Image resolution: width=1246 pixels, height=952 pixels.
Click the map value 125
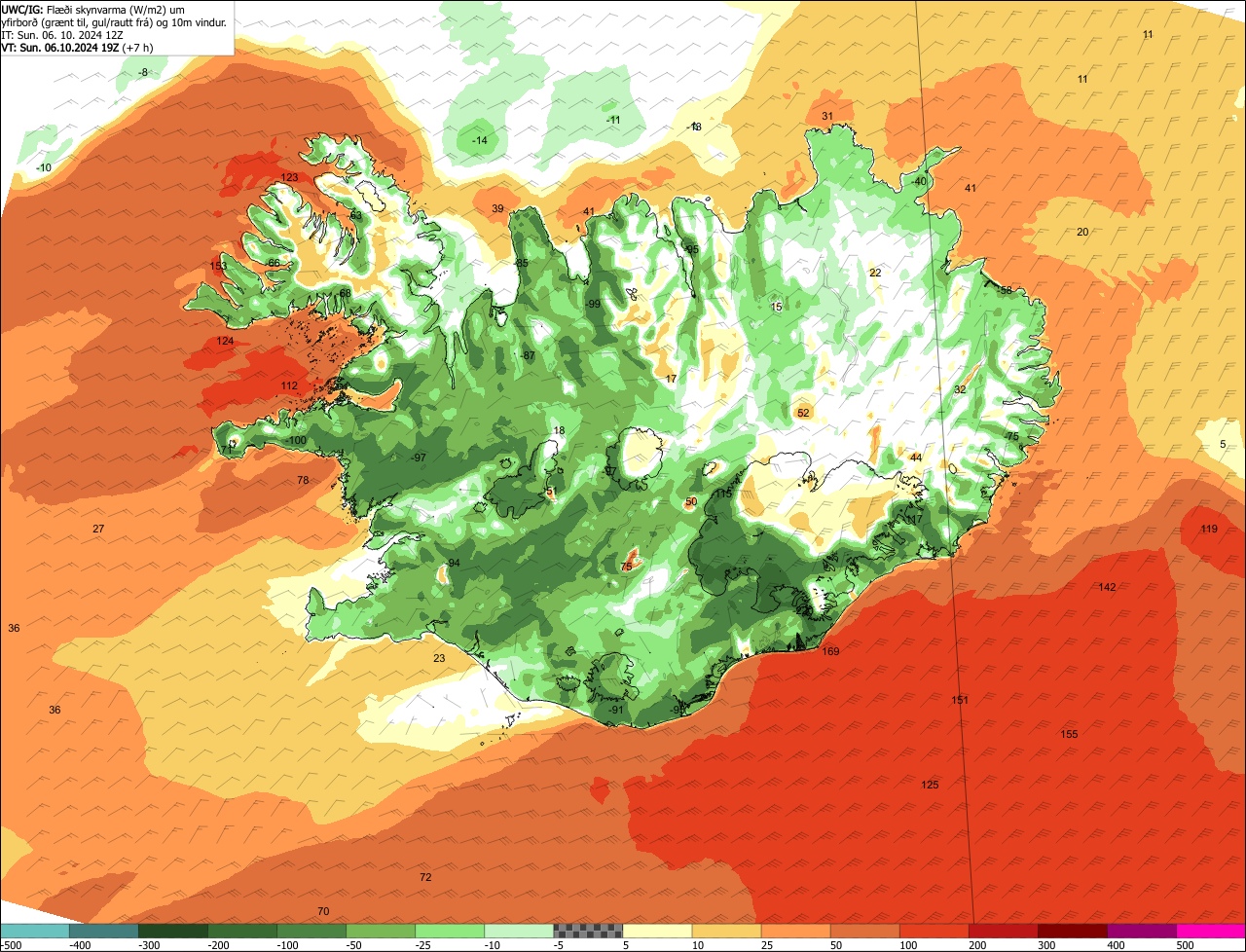coord(930,785)
